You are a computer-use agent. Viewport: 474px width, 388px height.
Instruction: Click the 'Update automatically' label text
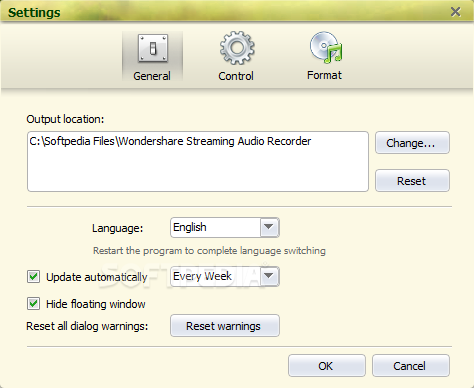97,277
